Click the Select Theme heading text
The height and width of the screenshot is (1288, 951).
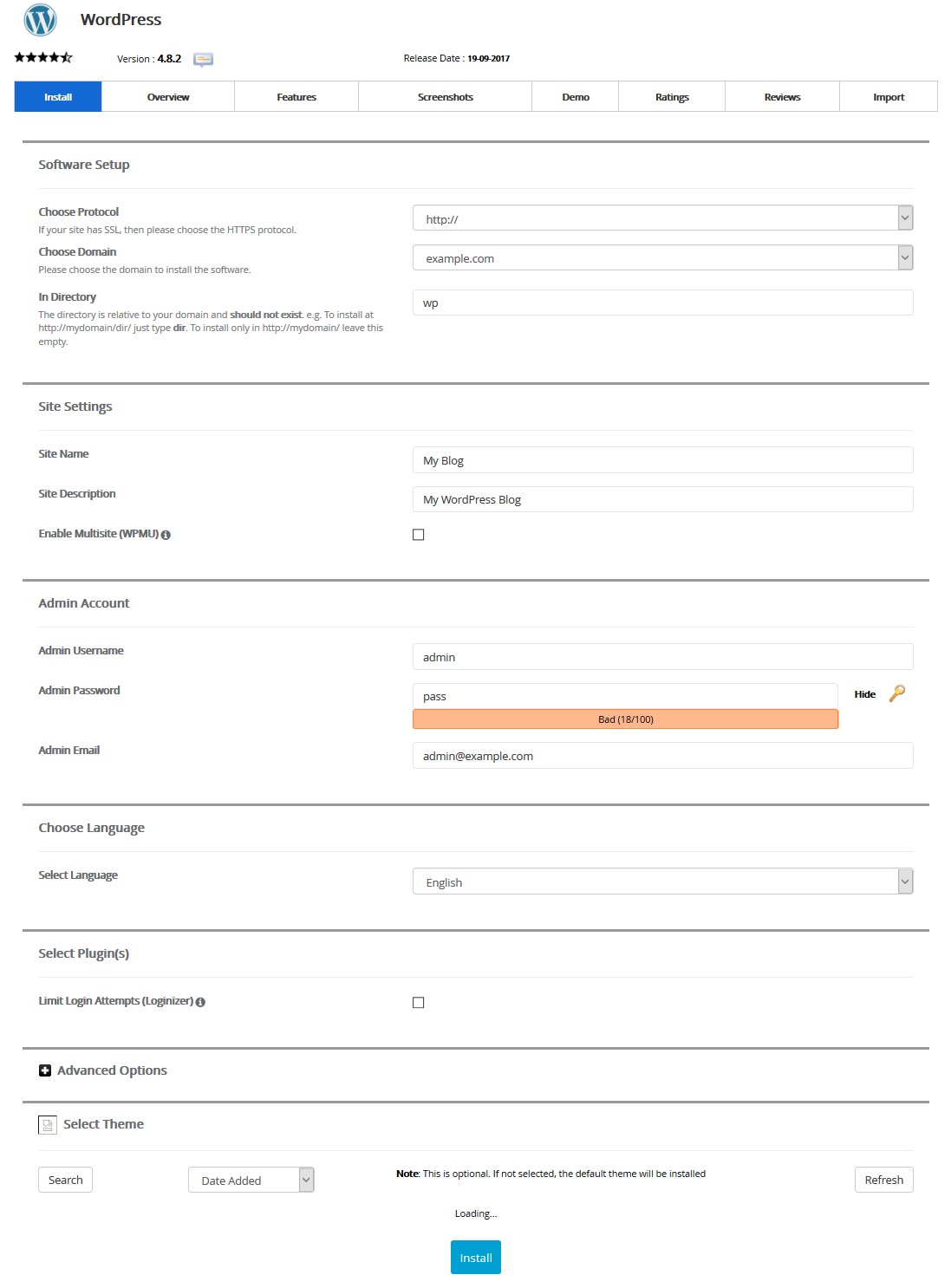pos(103,1124)
